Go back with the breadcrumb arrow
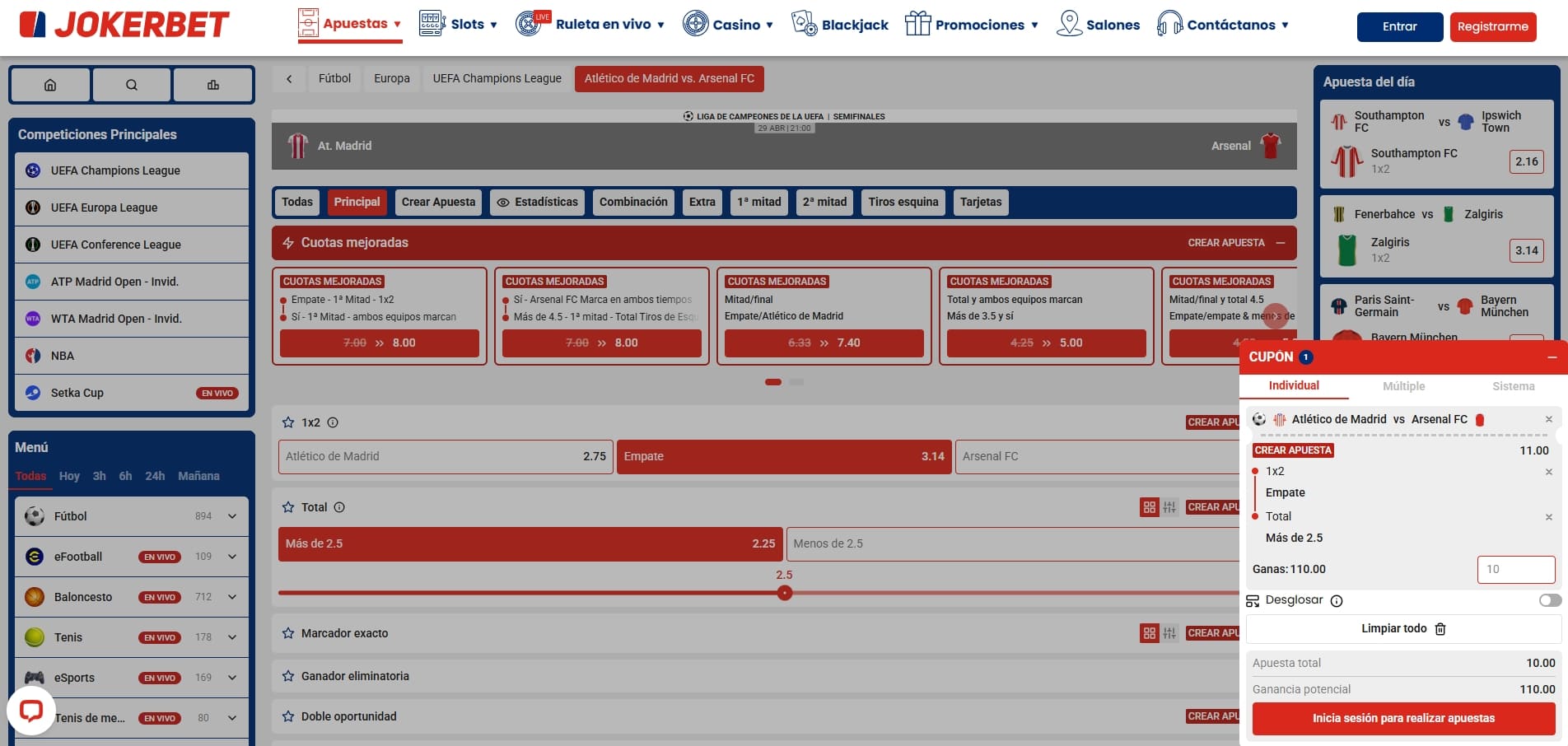1568x746 pixels. coord(289,79)
